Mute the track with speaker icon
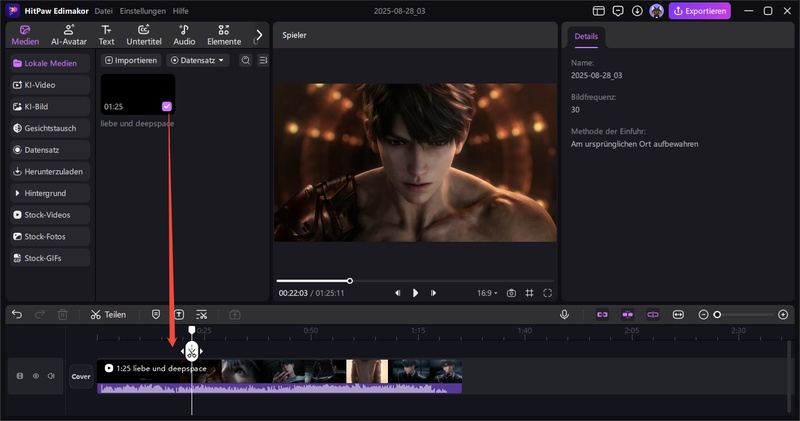The width and height of the screenshot is (800, 421). [51, 376]
